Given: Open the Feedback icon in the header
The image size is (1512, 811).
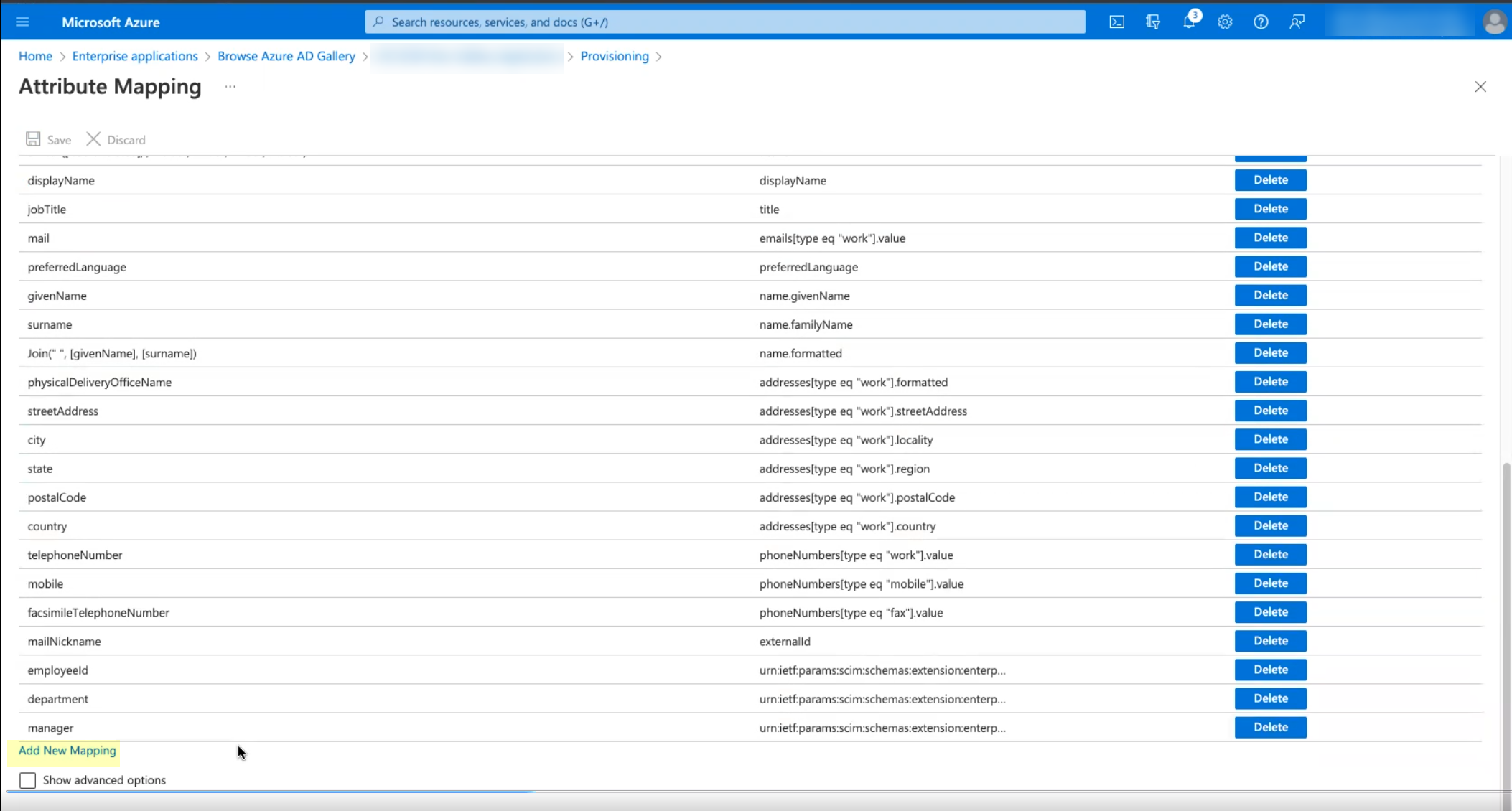Looking at the screenshot, I should (x=1297, y=22).
